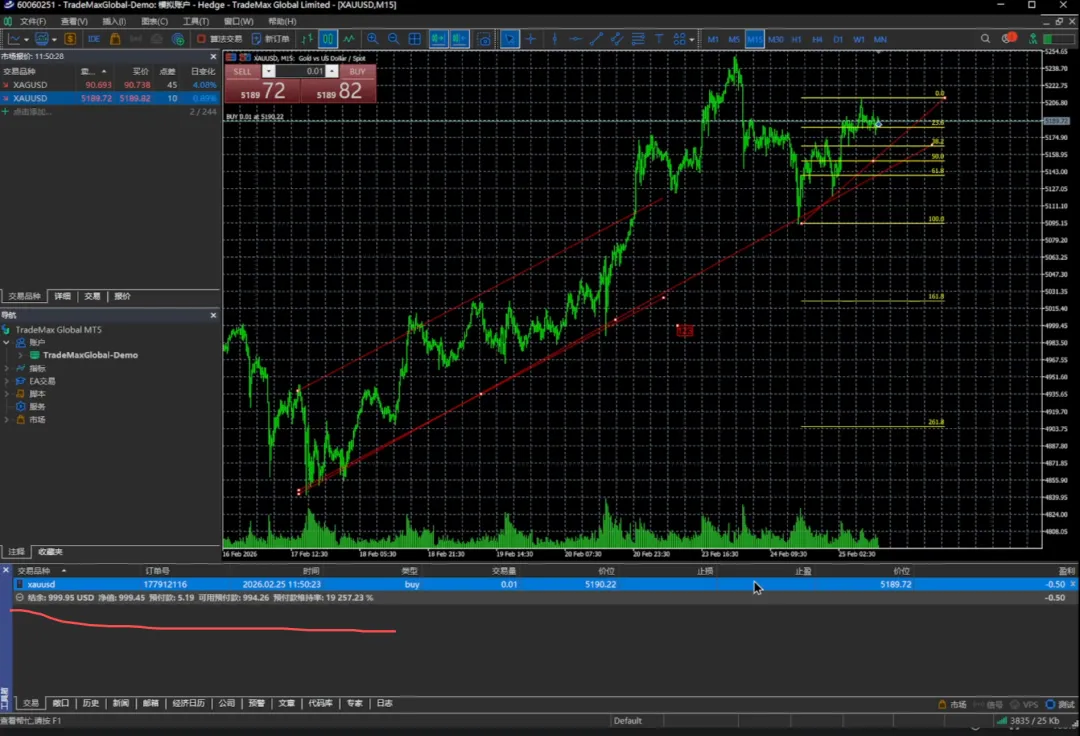Collapse the 账户 tree node
Viewport: 1080px width, 736px height.
[7, 342]
